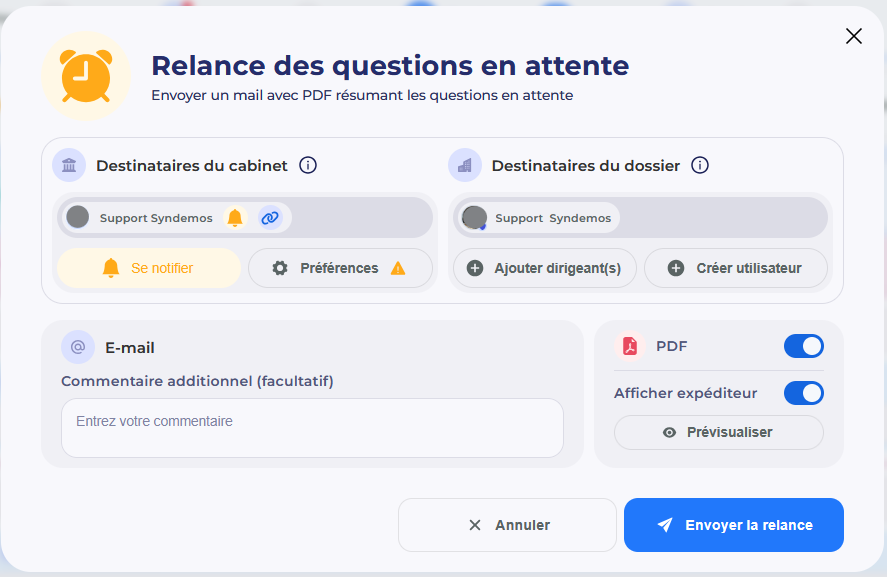This screenshot has width=887, height=577.
Task: Click Ajouter dirigeant(s)
Action: [x=545, y=268]
